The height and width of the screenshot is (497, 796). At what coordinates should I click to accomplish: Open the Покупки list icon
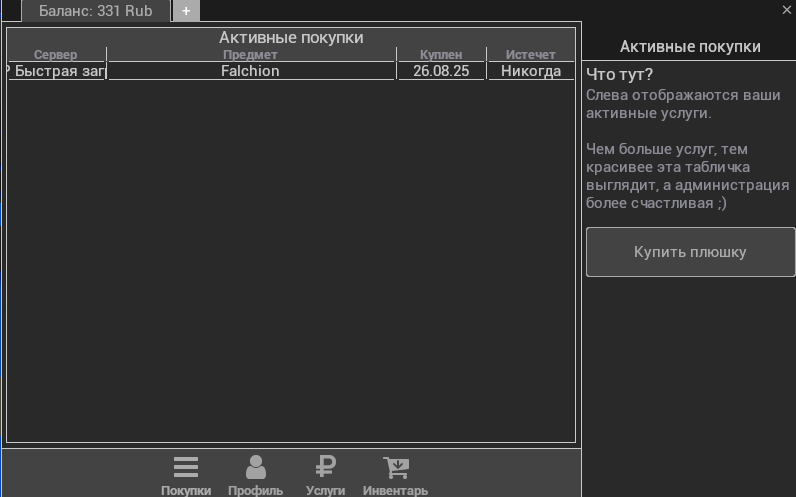(x=186, y=467)
